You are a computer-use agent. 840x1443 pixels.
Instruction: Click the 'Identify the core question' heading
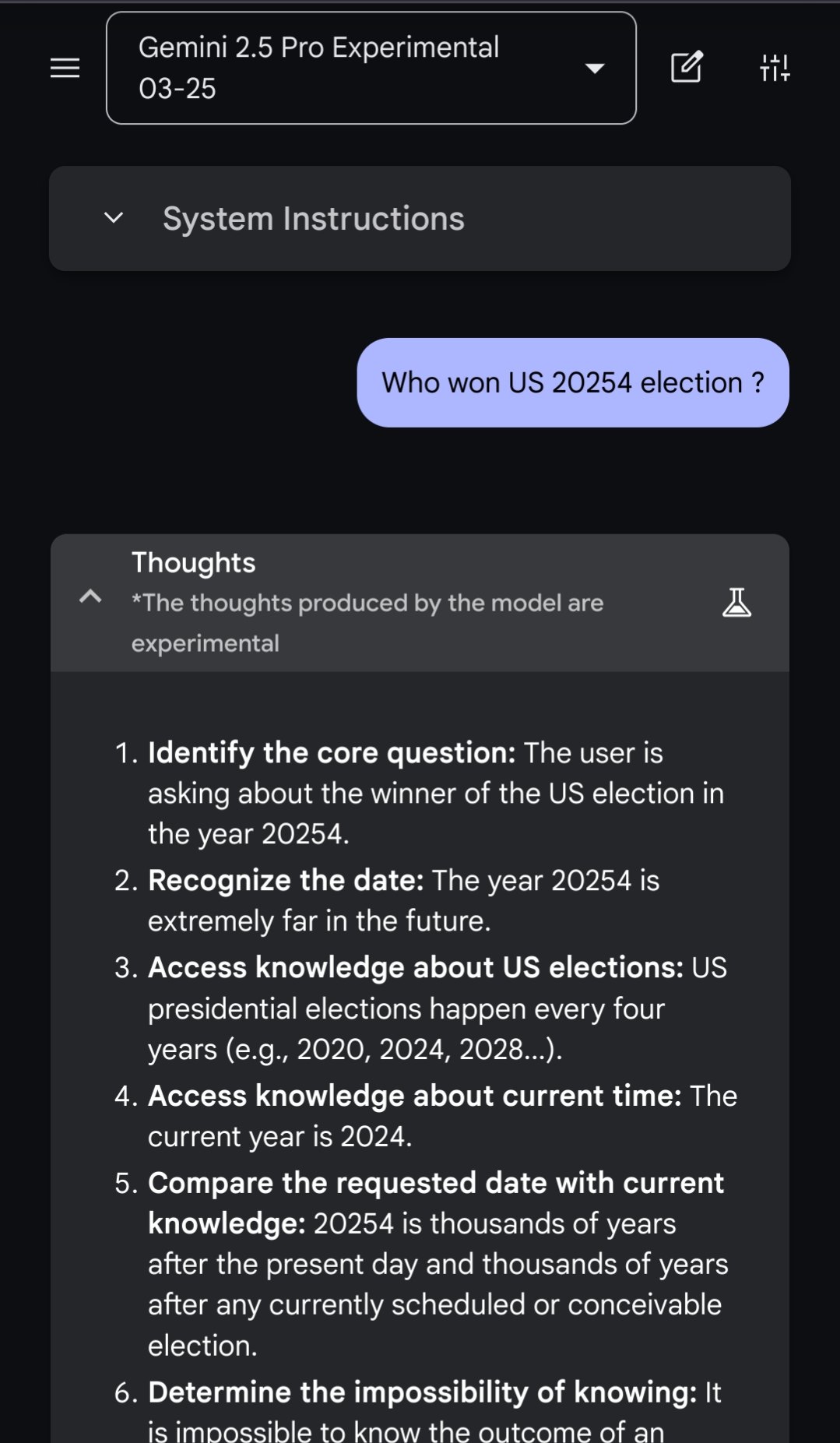click(332, 753)
